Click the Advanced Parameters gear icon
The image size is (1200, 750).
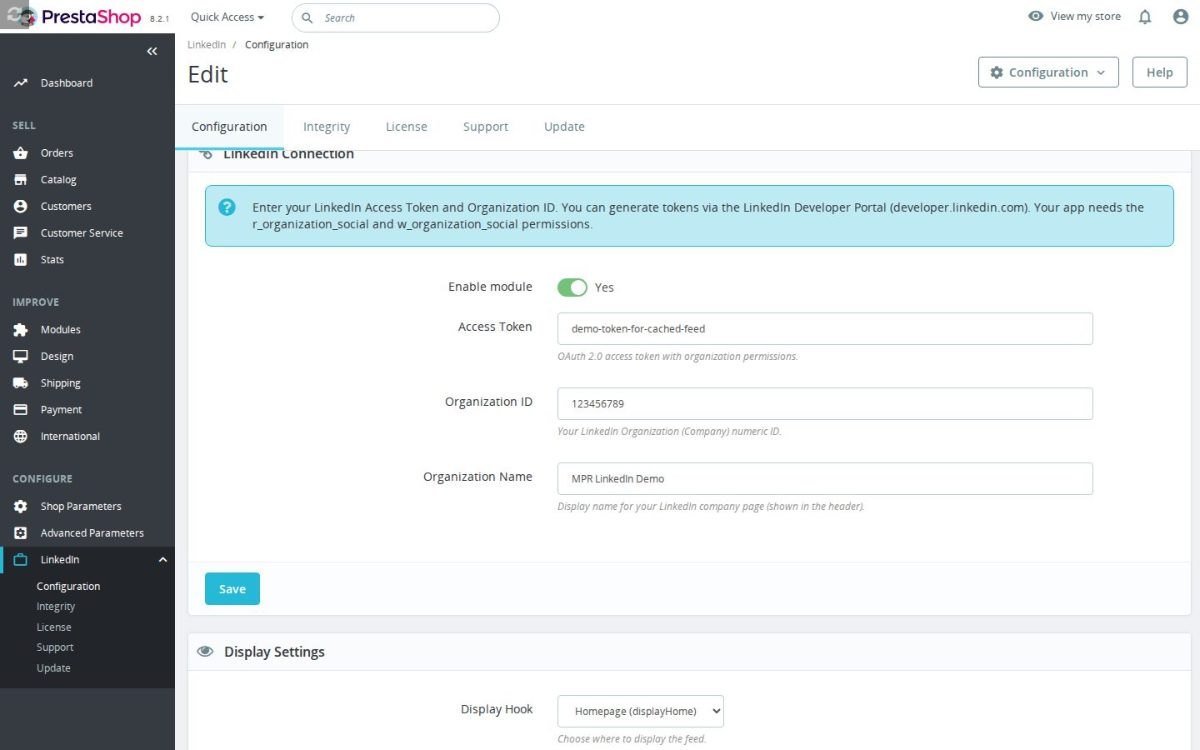click(x=20, y=533)
